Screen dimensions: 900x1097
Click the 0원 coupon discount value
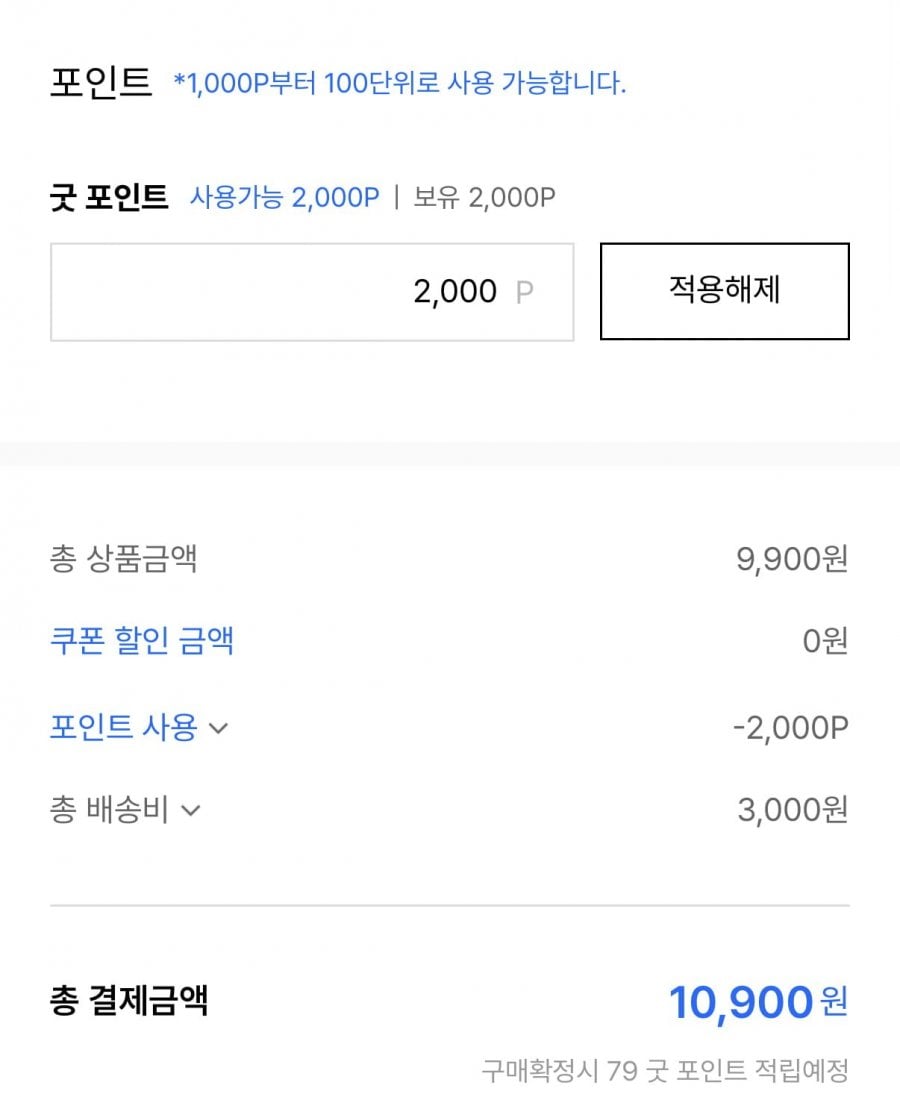825,641
